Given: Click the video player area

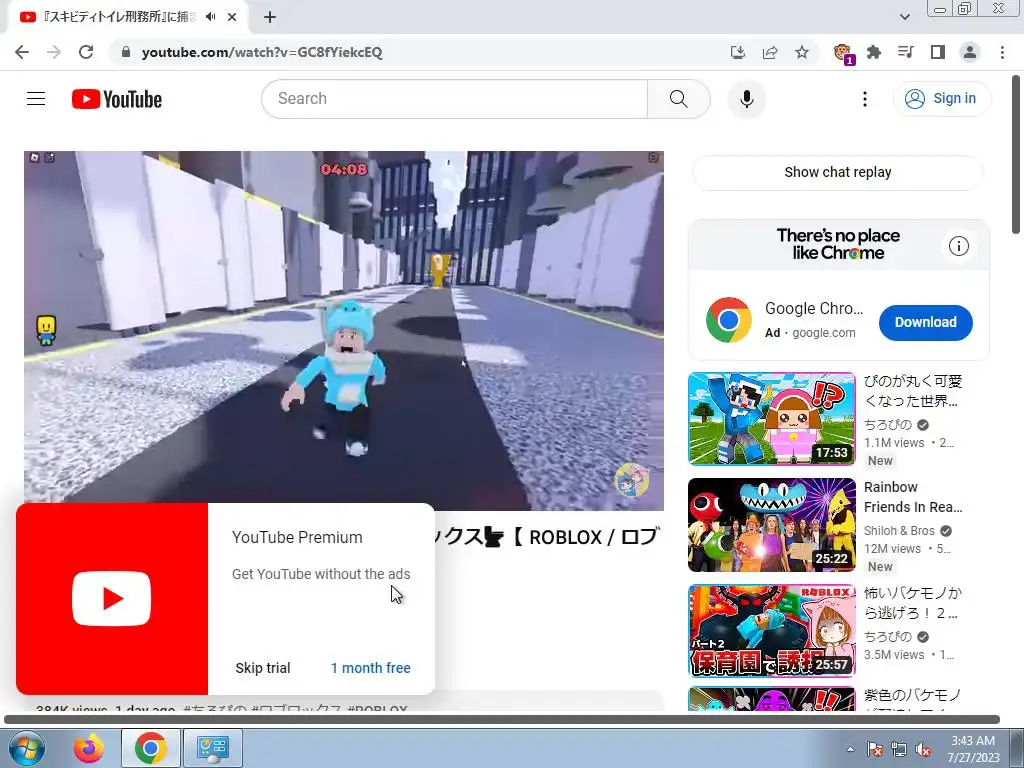Looking at the screenshot, I should (x=344, y=330).
